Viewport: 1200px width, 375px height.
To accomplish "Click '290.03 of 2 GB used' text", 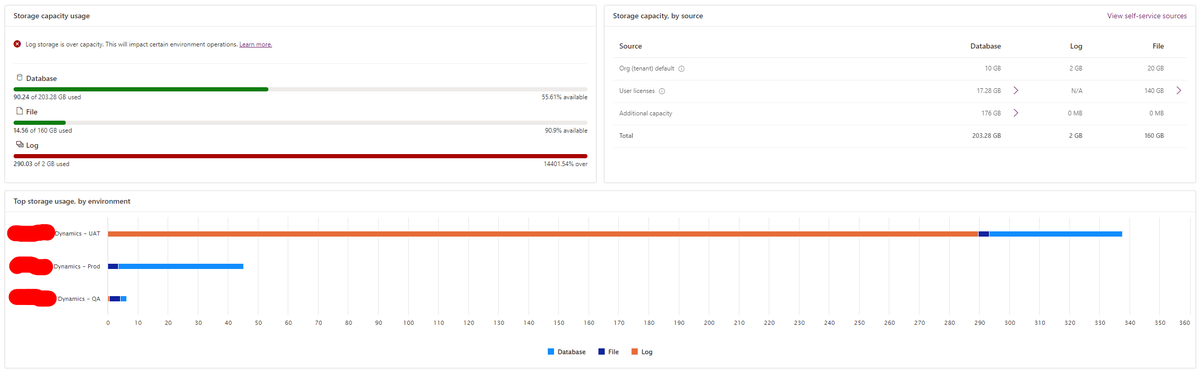I will (42, 163).
